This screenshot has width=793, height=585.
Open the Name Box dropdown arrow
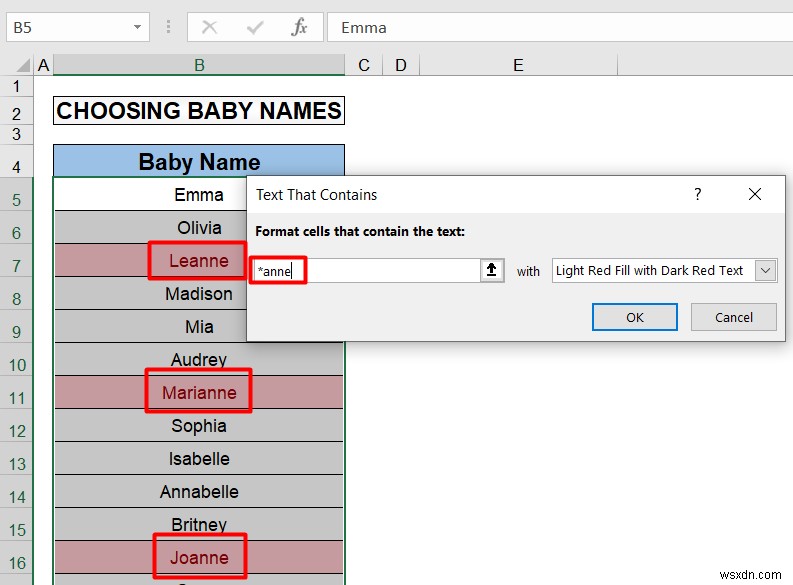click(x=137, y=27)
